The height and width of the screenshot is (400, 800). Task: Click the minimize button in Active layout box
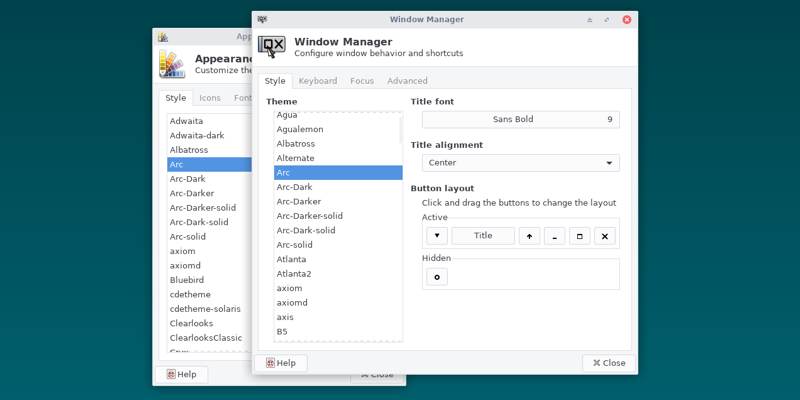(x=555, y=236)
